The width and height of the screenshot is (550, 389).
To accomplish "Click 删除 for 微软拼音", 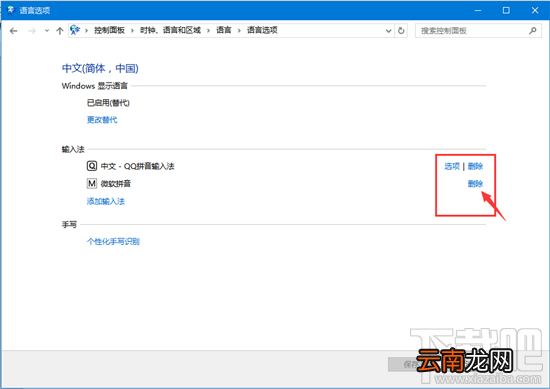I will 476,183.
